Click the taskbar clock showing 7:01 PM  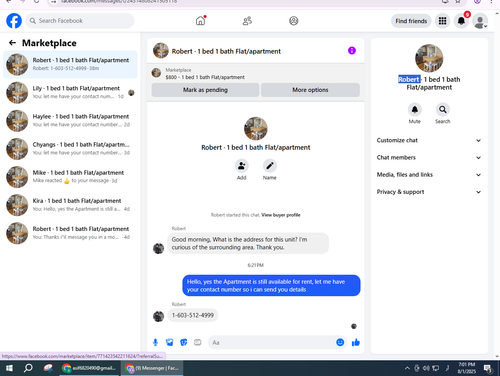[466, 368]
